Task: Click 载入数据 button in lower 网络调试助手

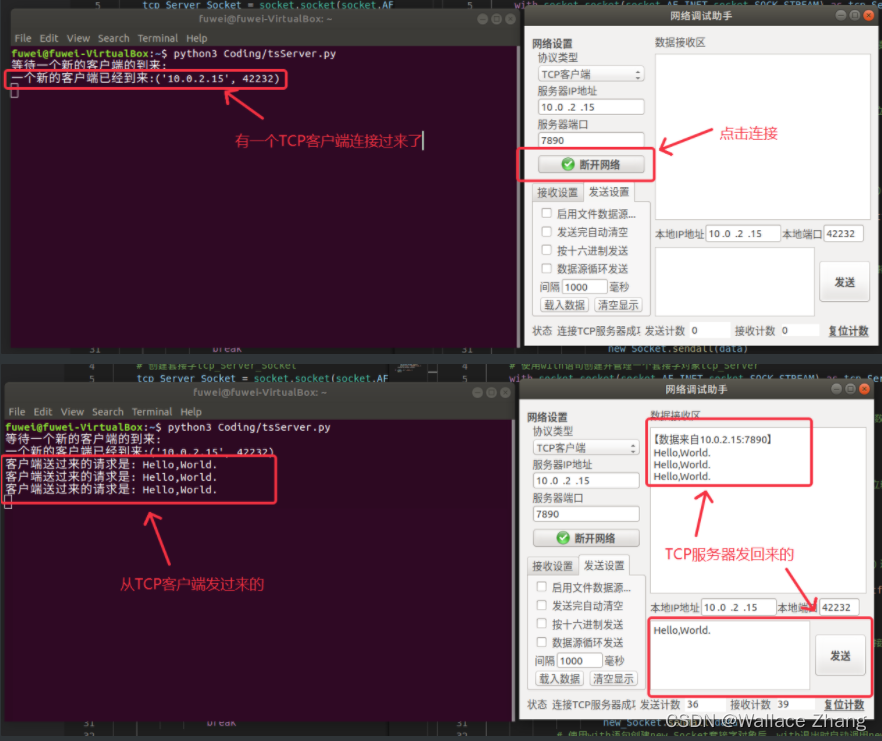Action: pos(560,679)
